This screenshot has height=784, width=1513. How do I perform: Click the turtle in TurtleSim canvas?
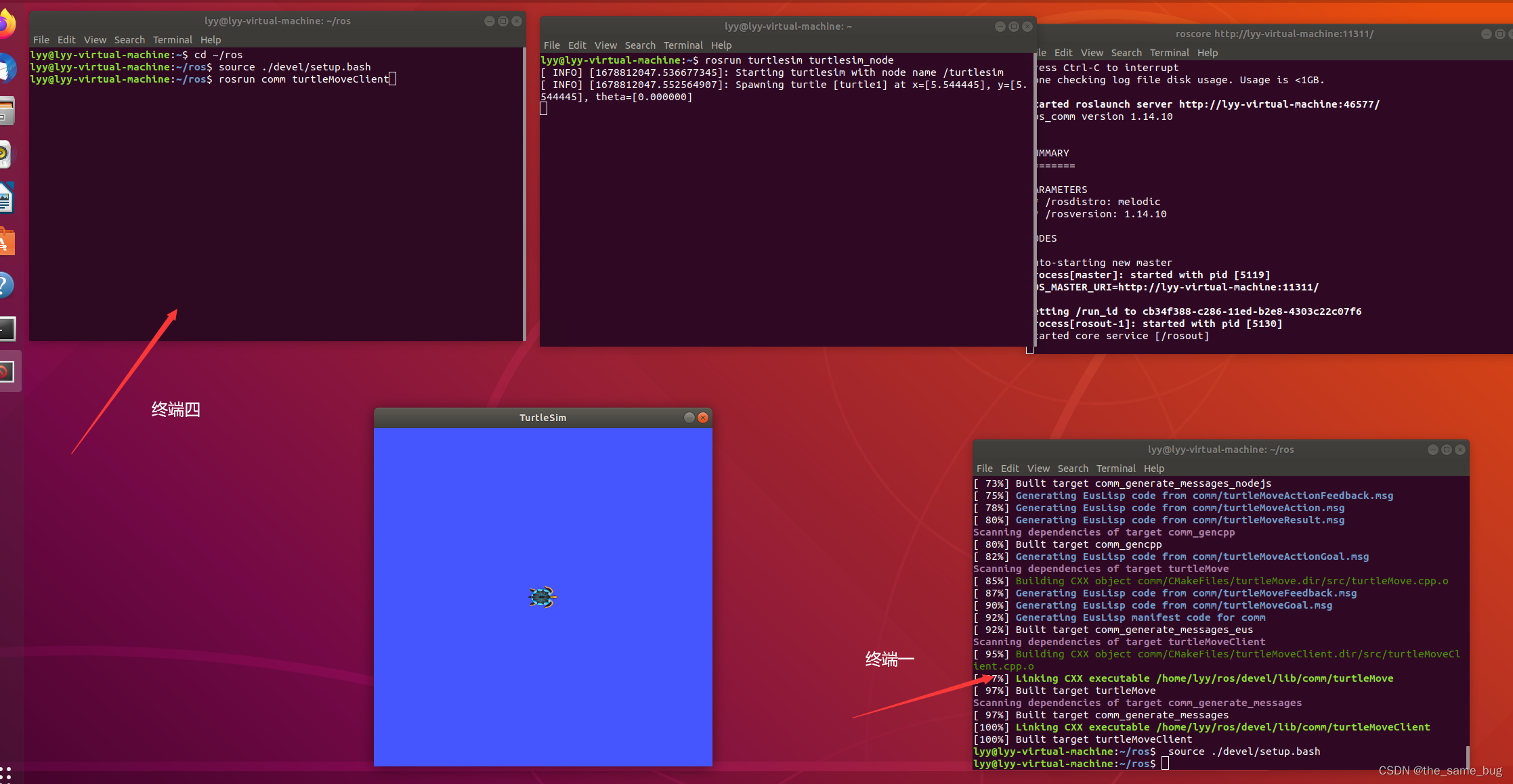click(x=542, y=597)
